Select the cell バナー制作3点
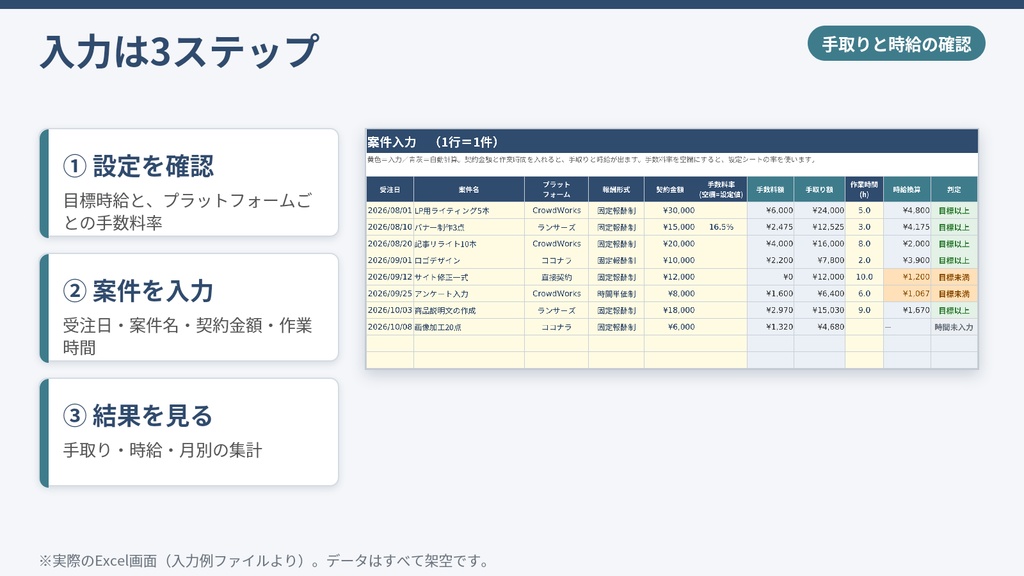Screen dimensions: 1024x576 (x=469, y=227)
